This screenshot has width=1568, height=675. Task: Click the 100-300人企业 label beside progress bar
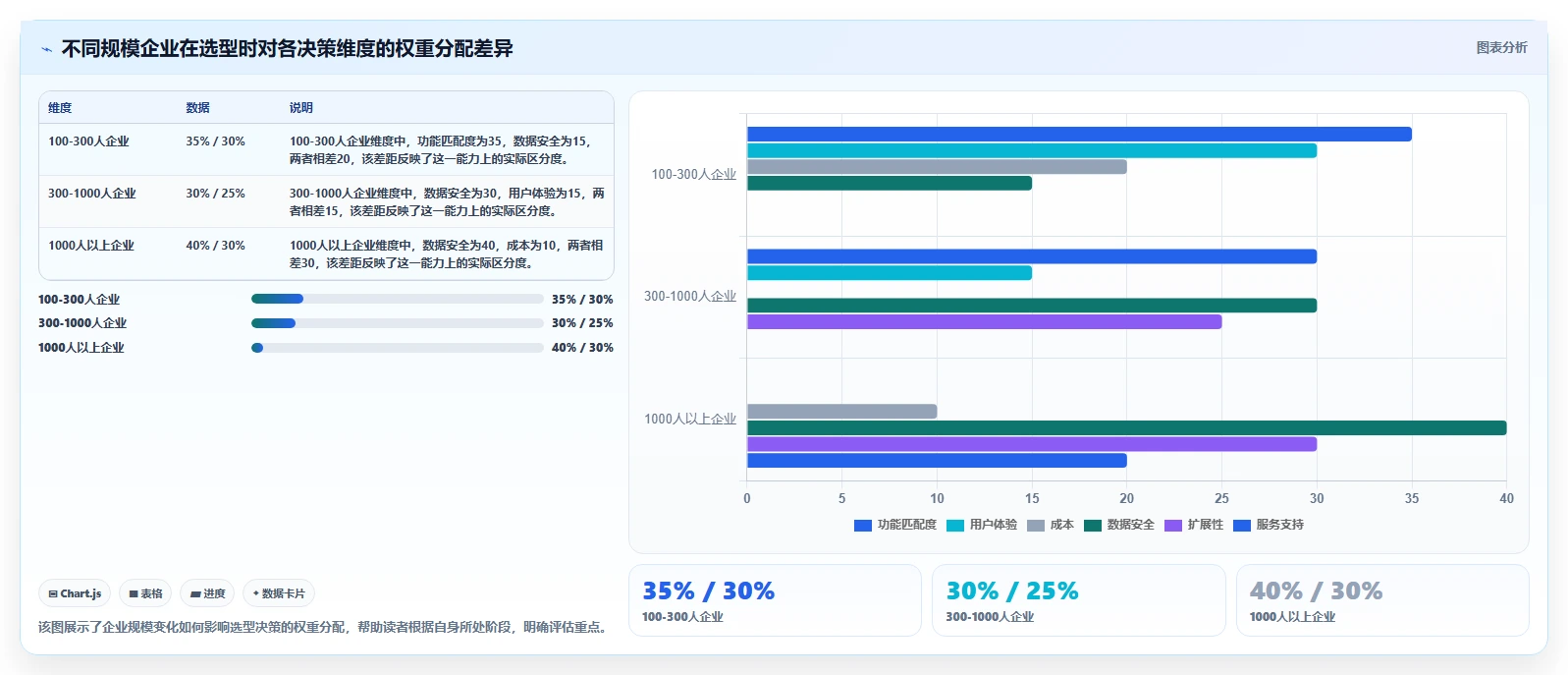point(79,300)
